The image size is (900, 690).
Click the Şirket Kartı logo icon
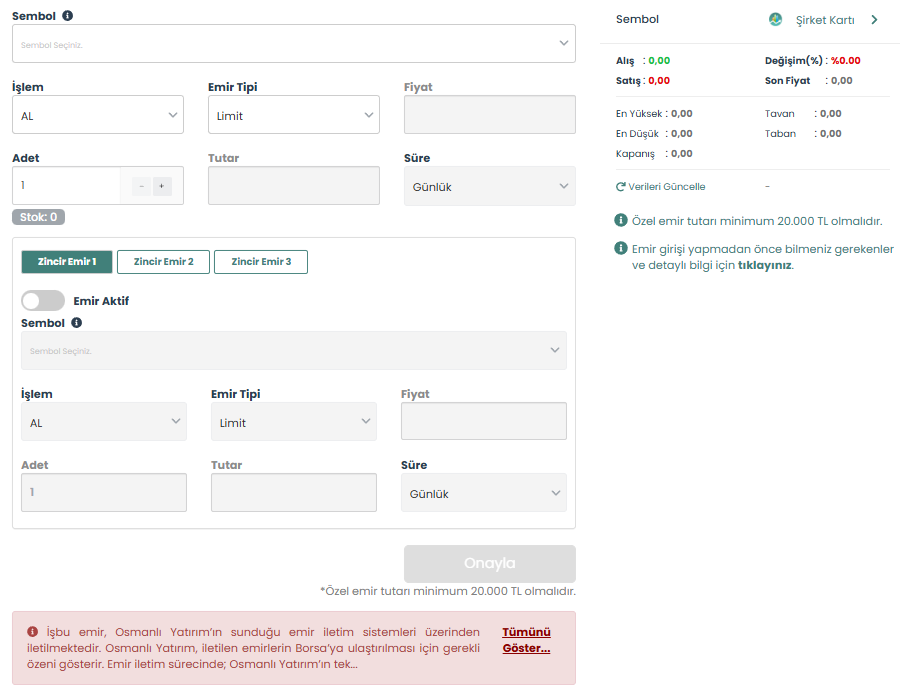775,19
